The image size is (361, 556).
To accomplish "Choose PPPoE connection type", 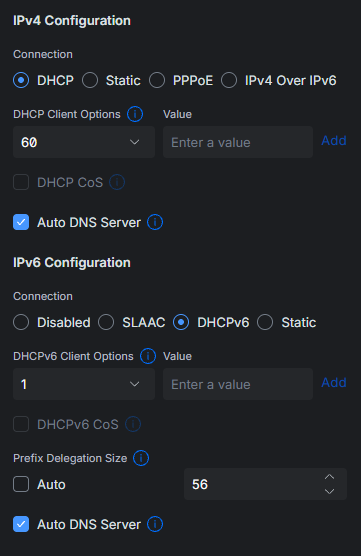I will (157, 80).
